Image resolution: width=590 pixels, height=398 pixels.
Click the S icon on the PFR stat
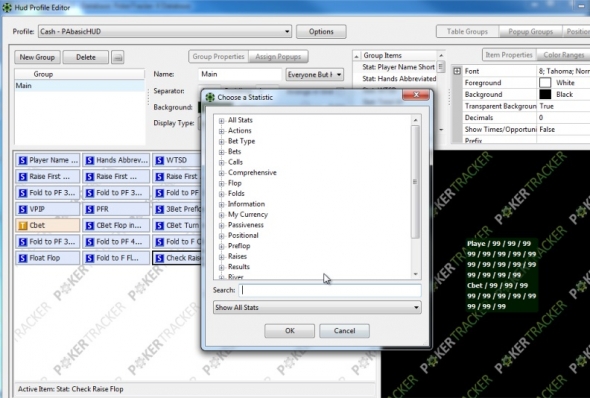point(90,209)
